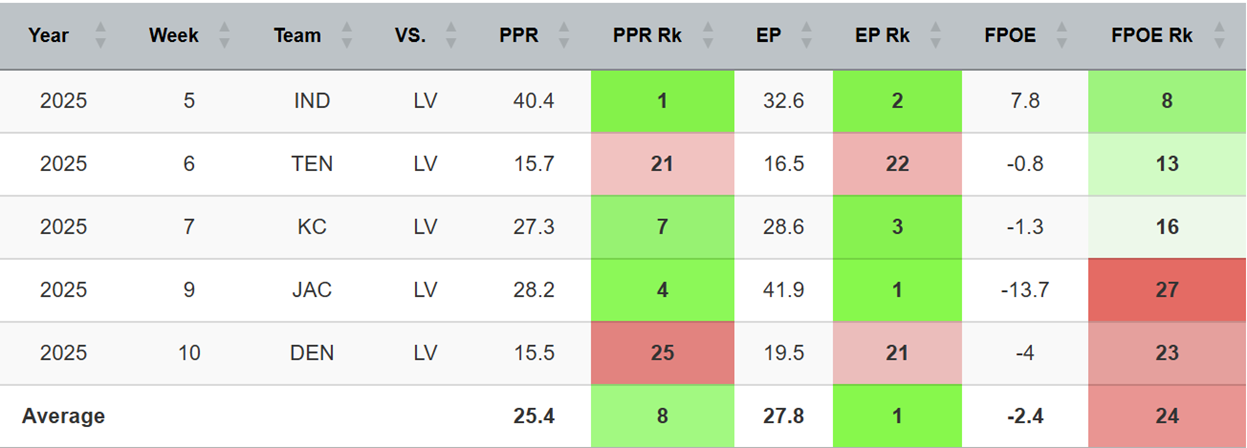Select the JAC team cell
1247x448 pixels.
312,290
